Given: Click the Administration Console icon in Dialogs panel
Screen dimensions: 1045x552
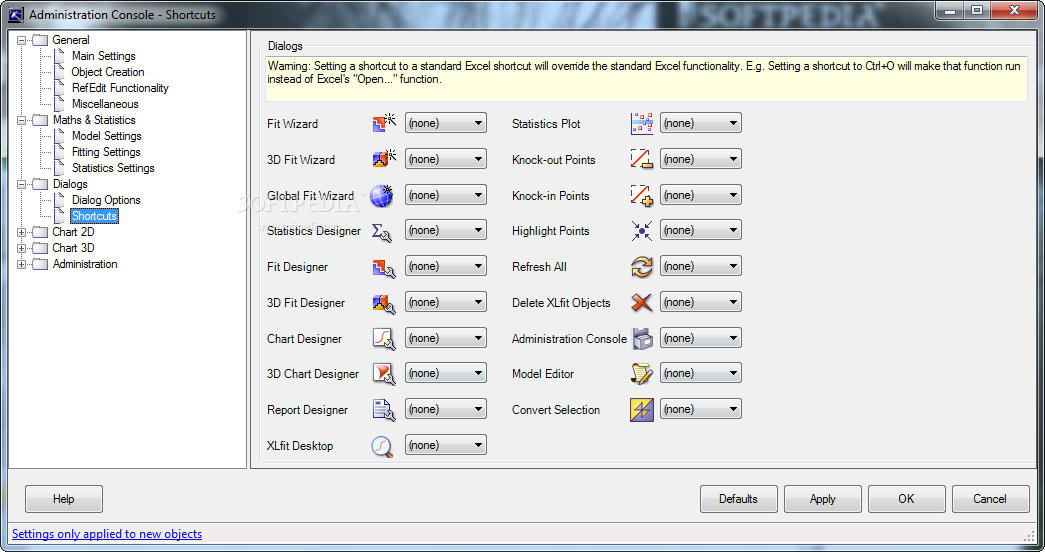Looking at the screenshot, I should point(642,339).
